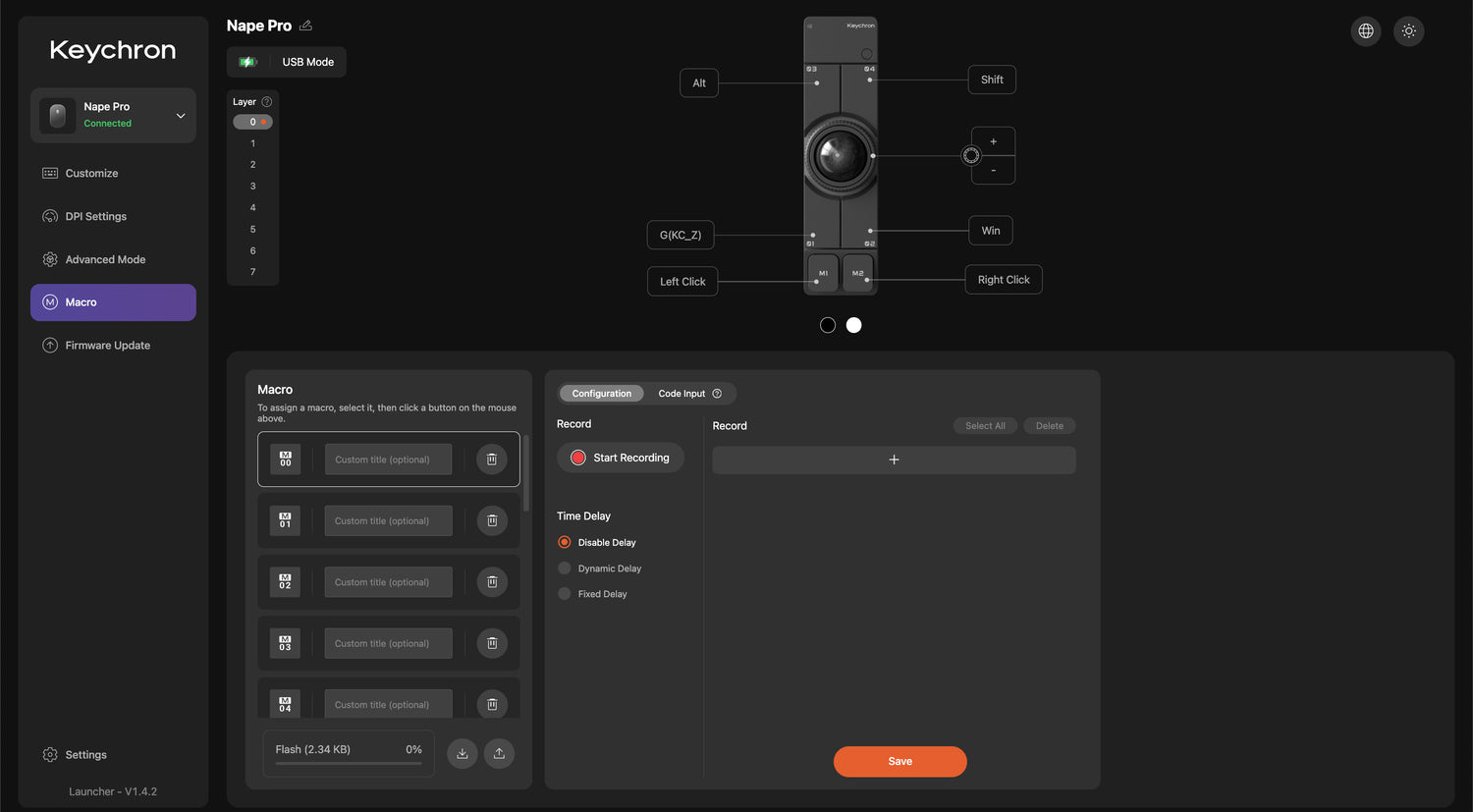This screenshot has height=812, width=1473.
Task: Switch to the Configuration tab
Action: pyautogui.click(x=602, y=394)
